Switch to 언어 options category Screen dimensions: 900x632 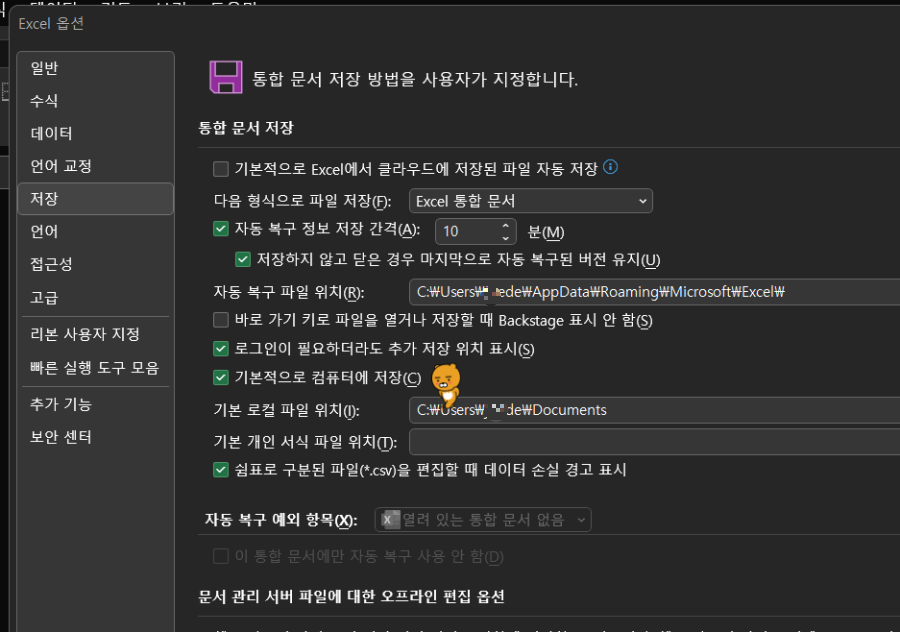click(x=96, y=231)
